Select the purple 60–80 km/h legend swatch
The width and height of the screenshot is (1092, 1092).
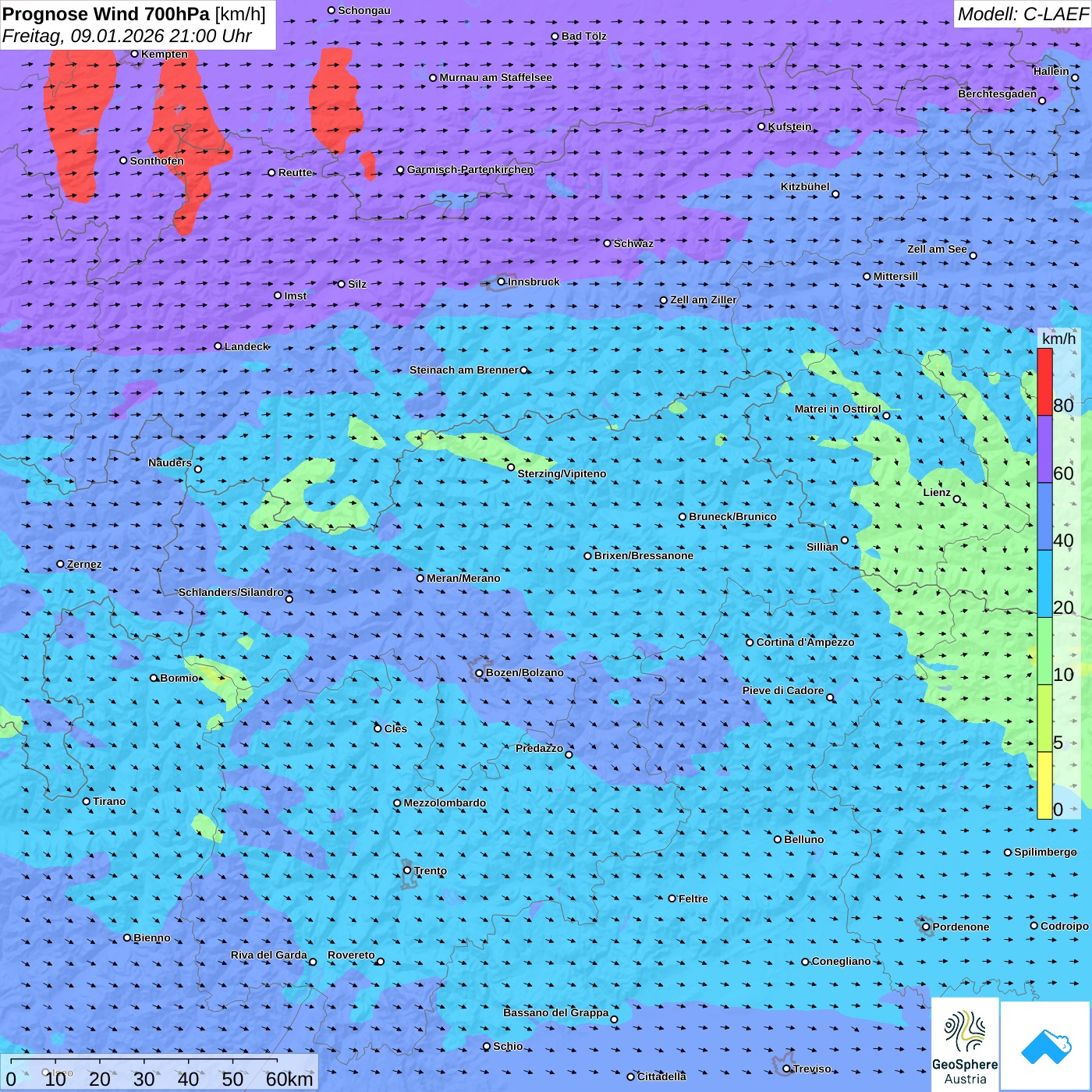(x=1044, y=449)
